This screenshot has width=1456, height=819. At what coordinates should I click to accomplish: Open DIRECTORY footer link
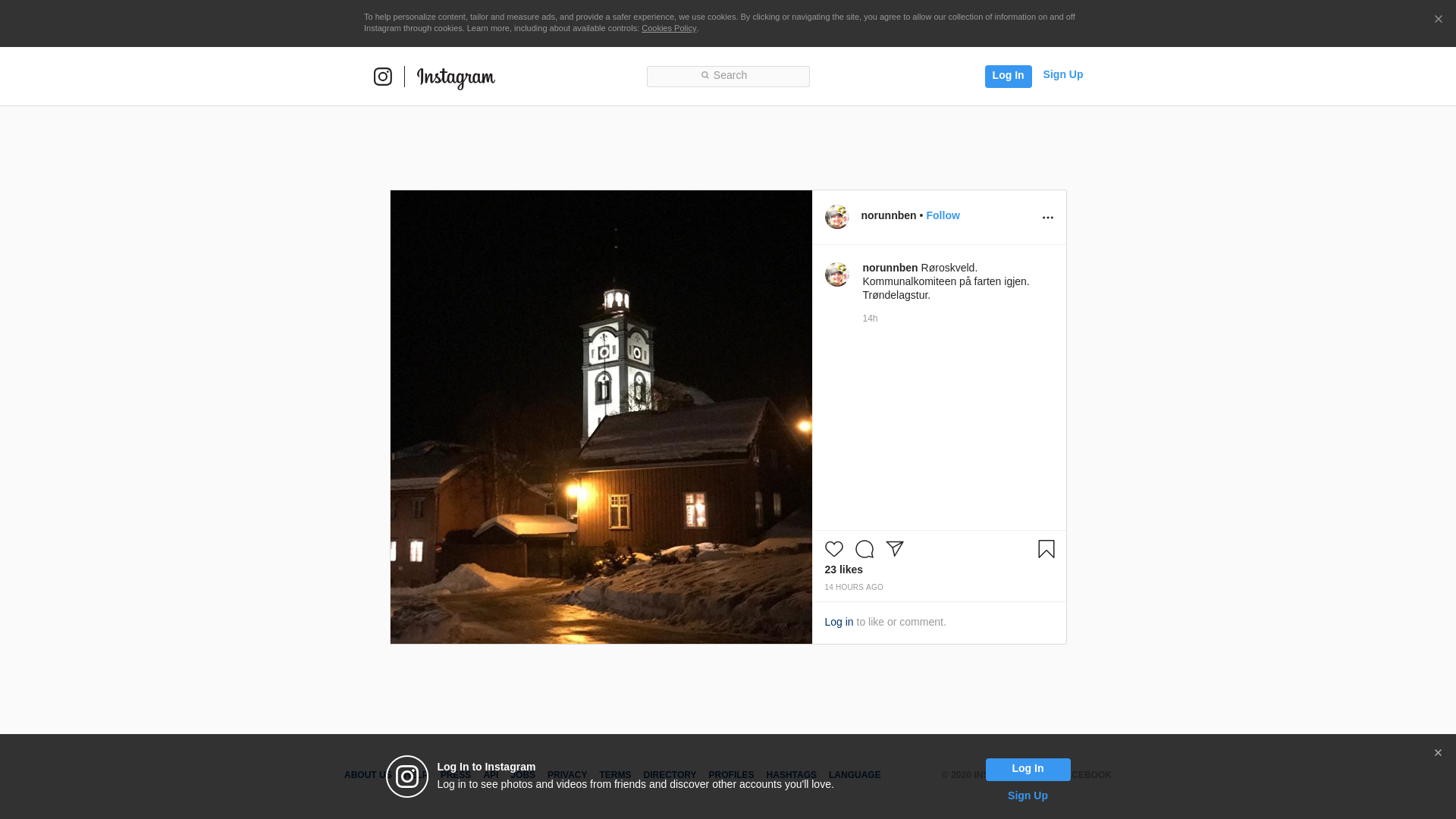tap(670, 775)
